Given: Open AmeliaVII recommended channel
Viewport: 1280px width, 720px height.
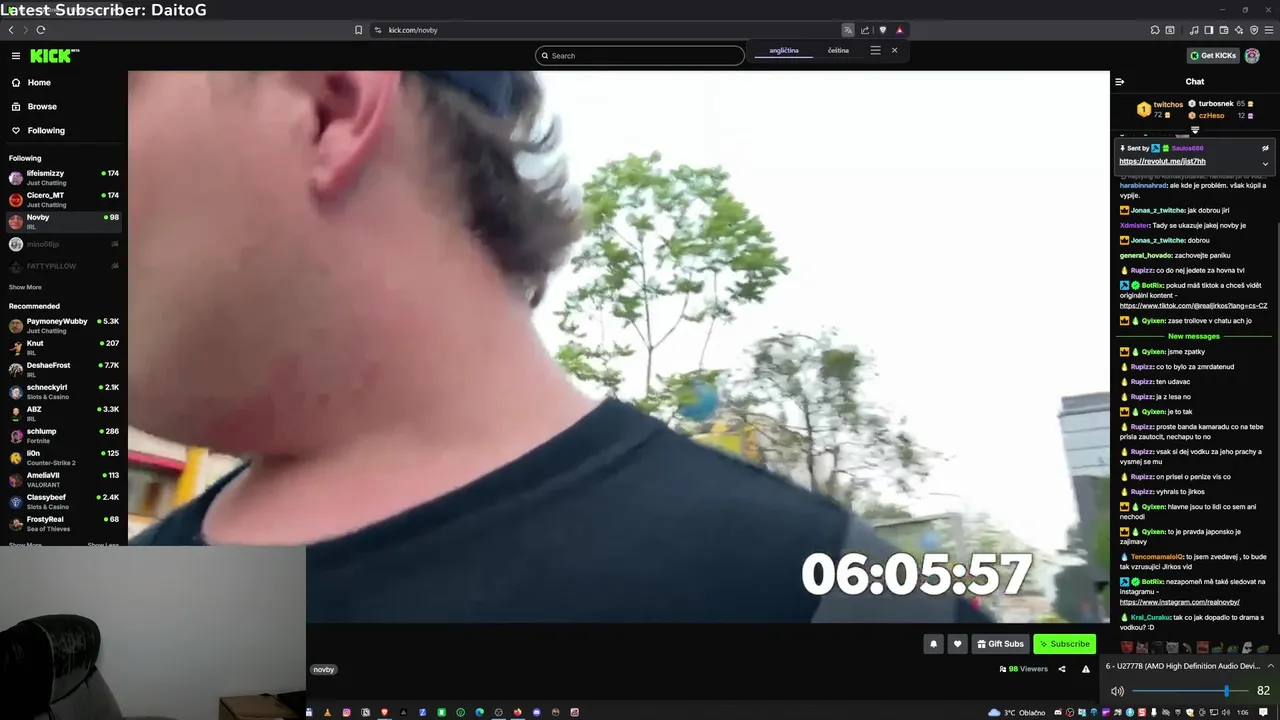Looking at the screenshot, I should pyautogui.click(x=64, y=480).
